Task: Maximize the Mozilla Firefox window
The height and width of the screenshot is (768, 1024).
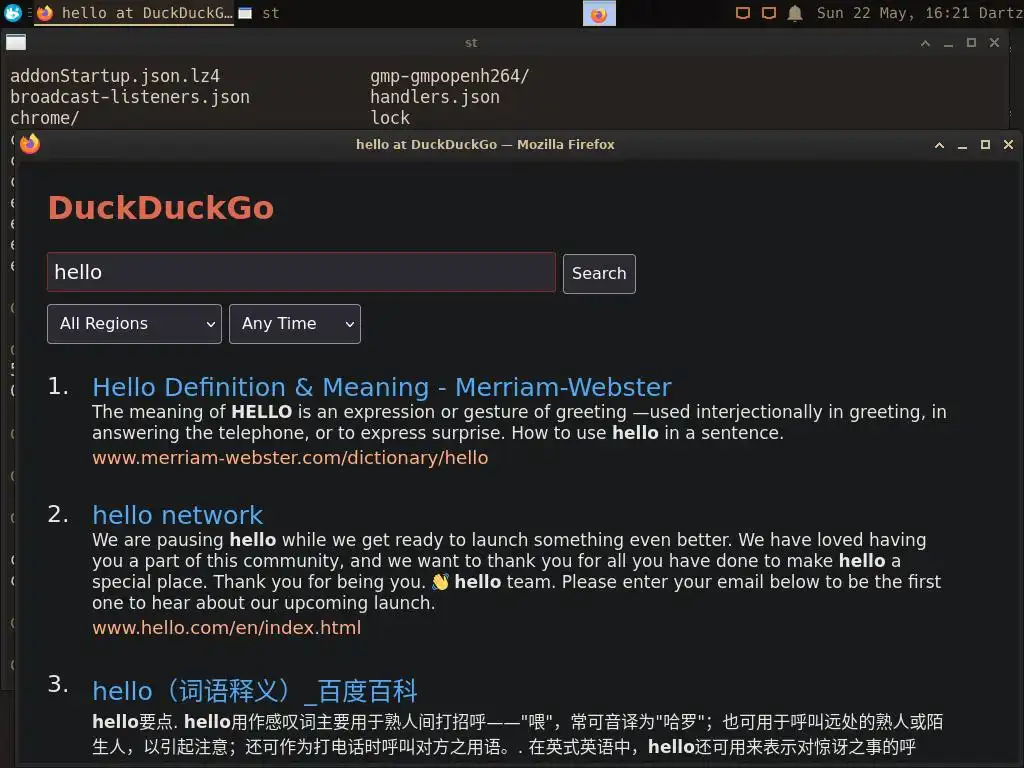Action: 985,145
